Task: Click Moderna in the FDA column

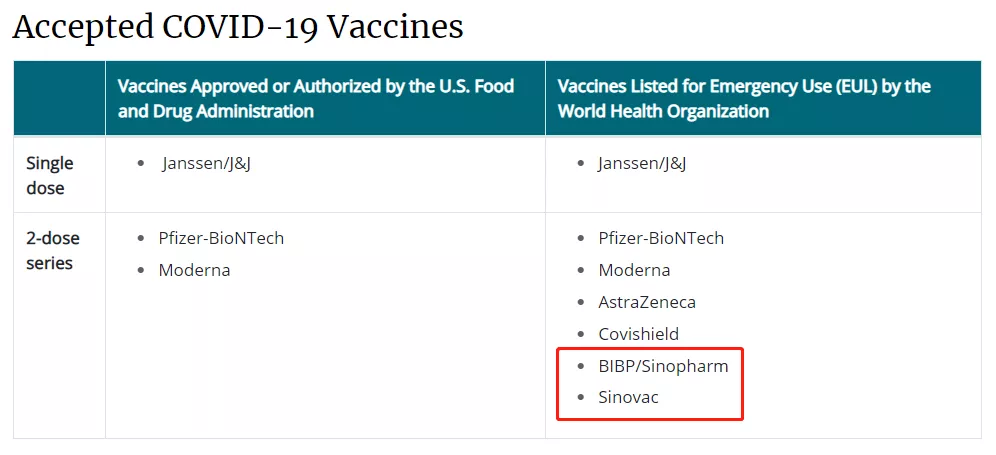Action: (x=194, y=270)
